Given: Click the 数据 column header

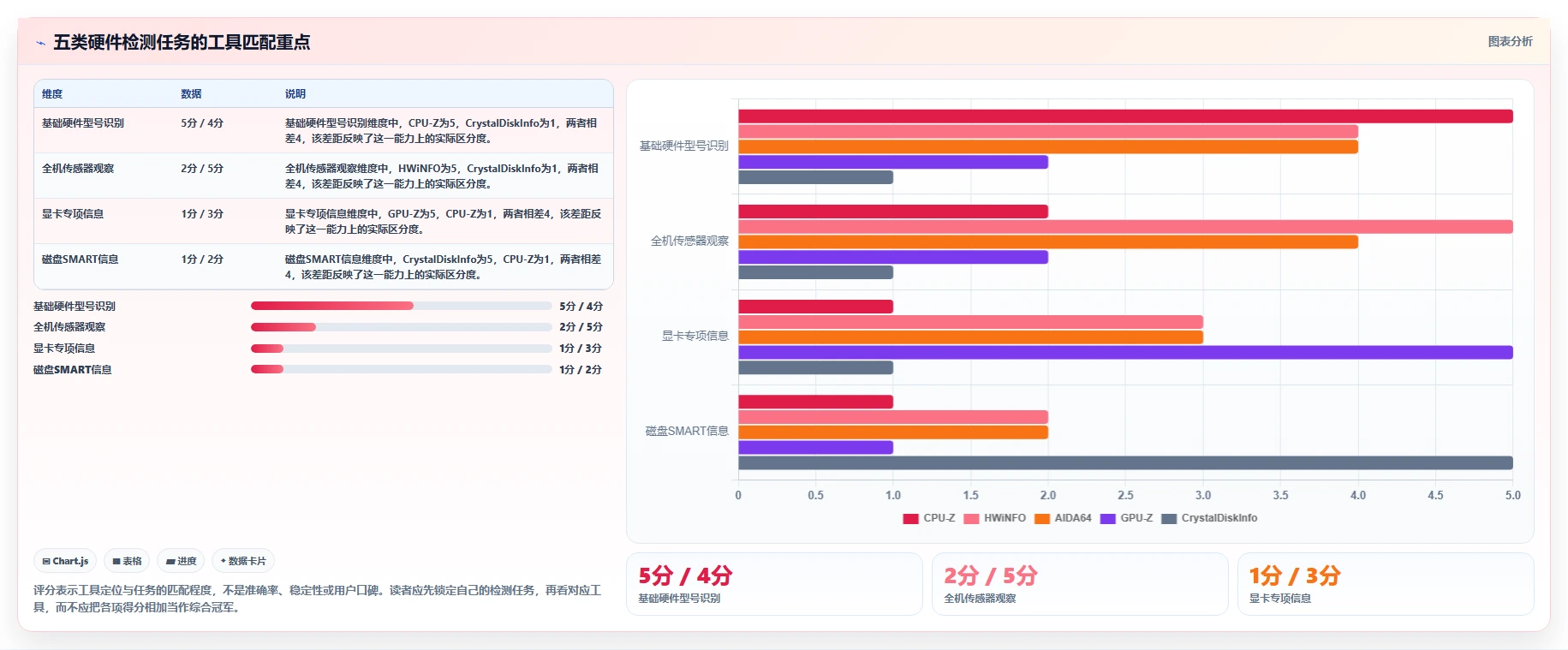Looking at the screenshot, I should click(x=191, y=94).
